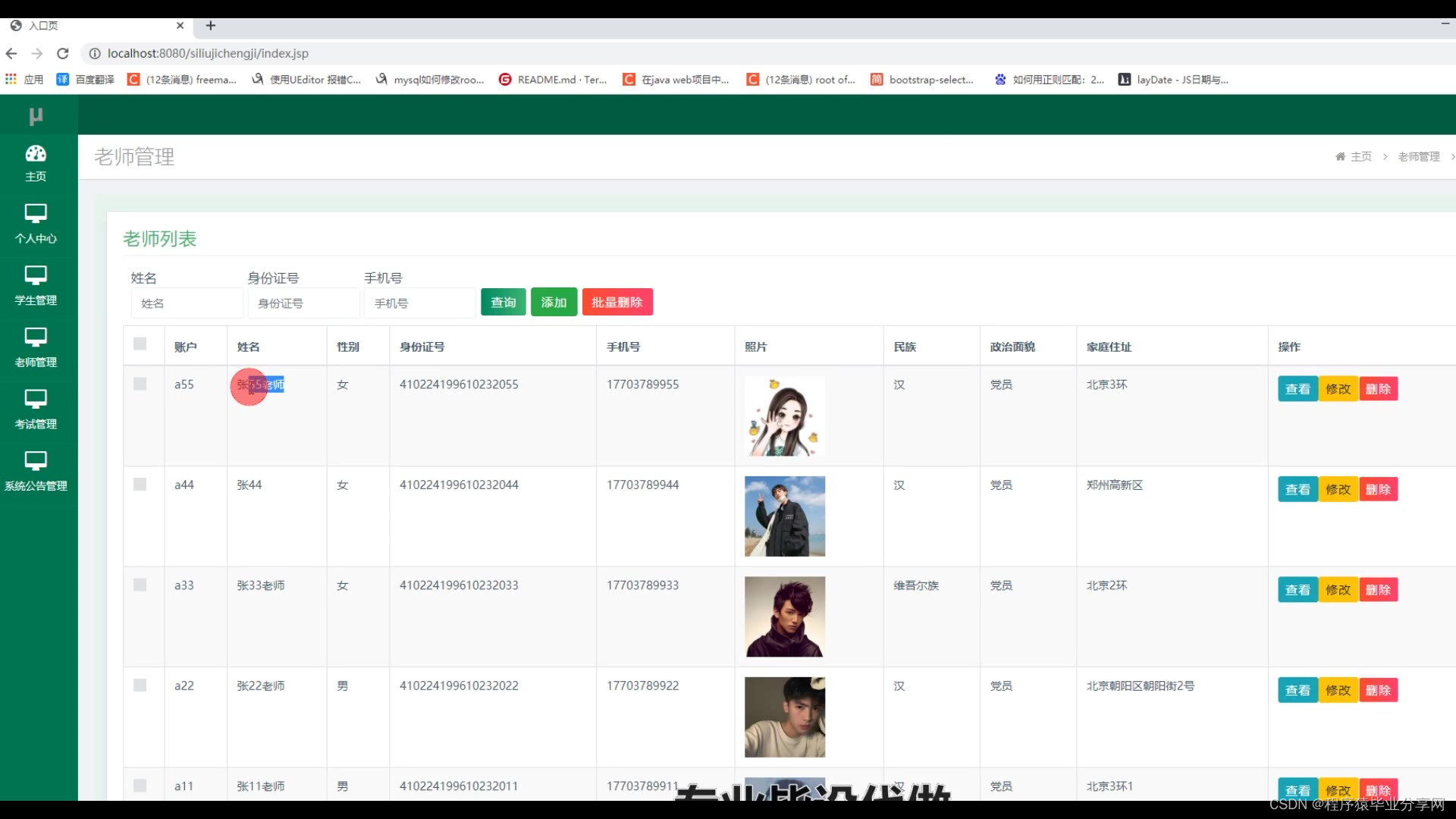Focus the 姓名 search input field
1456x819 pixels.
pos(187,303)
